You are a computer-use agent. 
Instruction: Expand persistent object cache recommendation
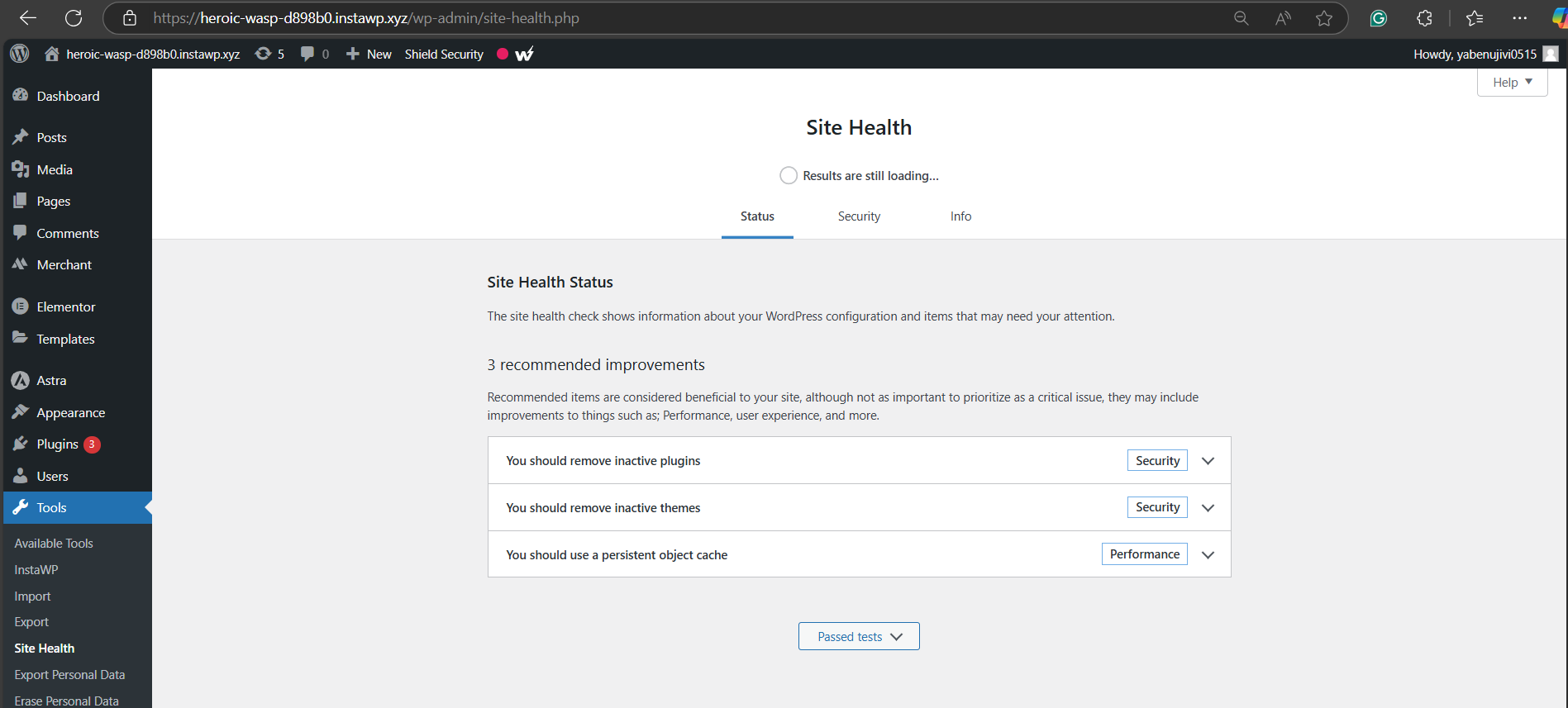click(x=859, y=554)
